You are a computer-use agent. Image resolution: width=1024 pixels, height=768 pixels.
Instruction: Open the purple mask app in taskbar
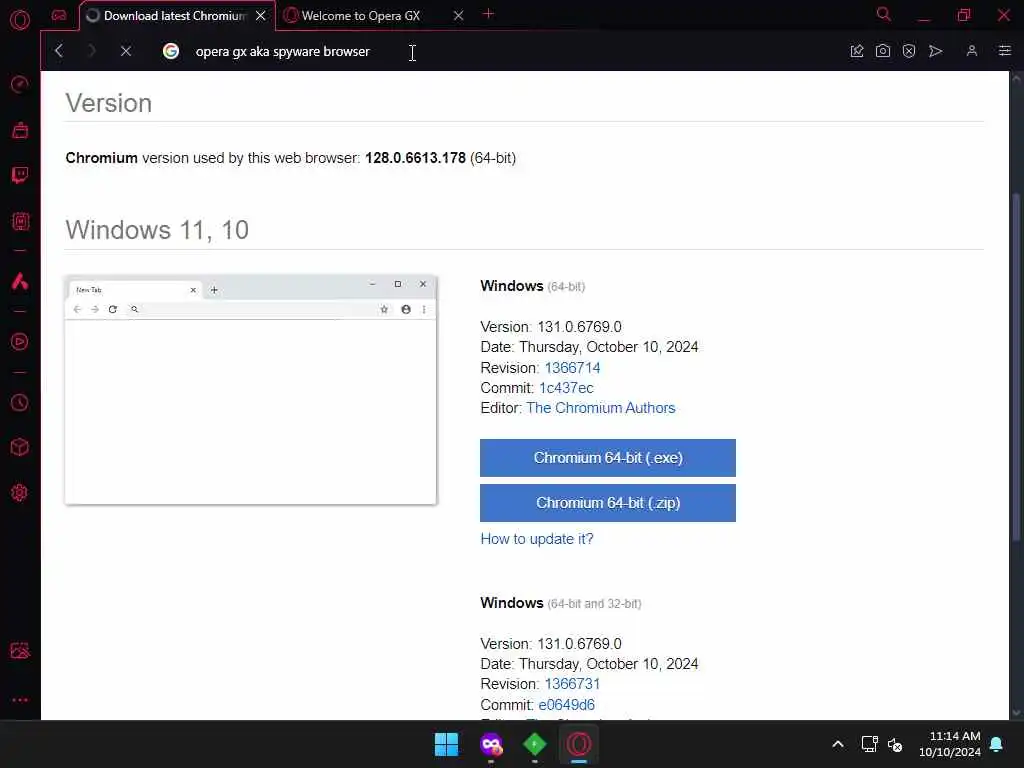coord(491,744)
